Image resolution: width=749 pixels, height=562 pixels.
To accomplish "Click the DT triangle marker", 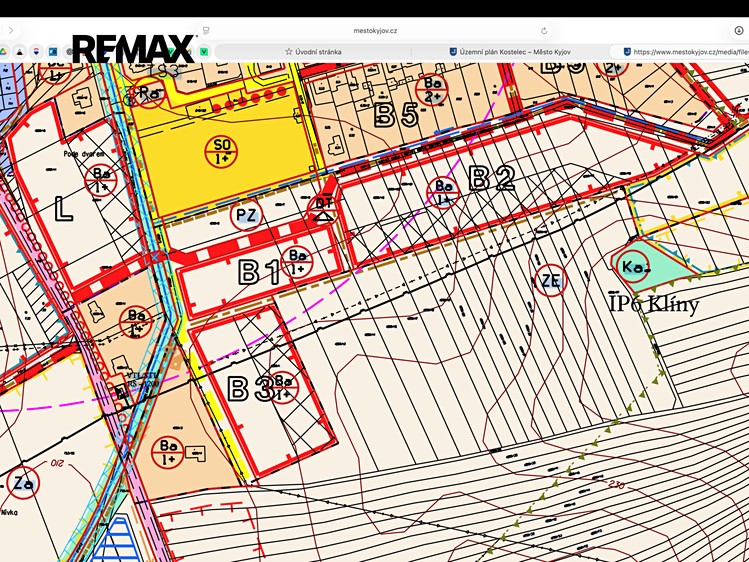I will pos(324,210).
